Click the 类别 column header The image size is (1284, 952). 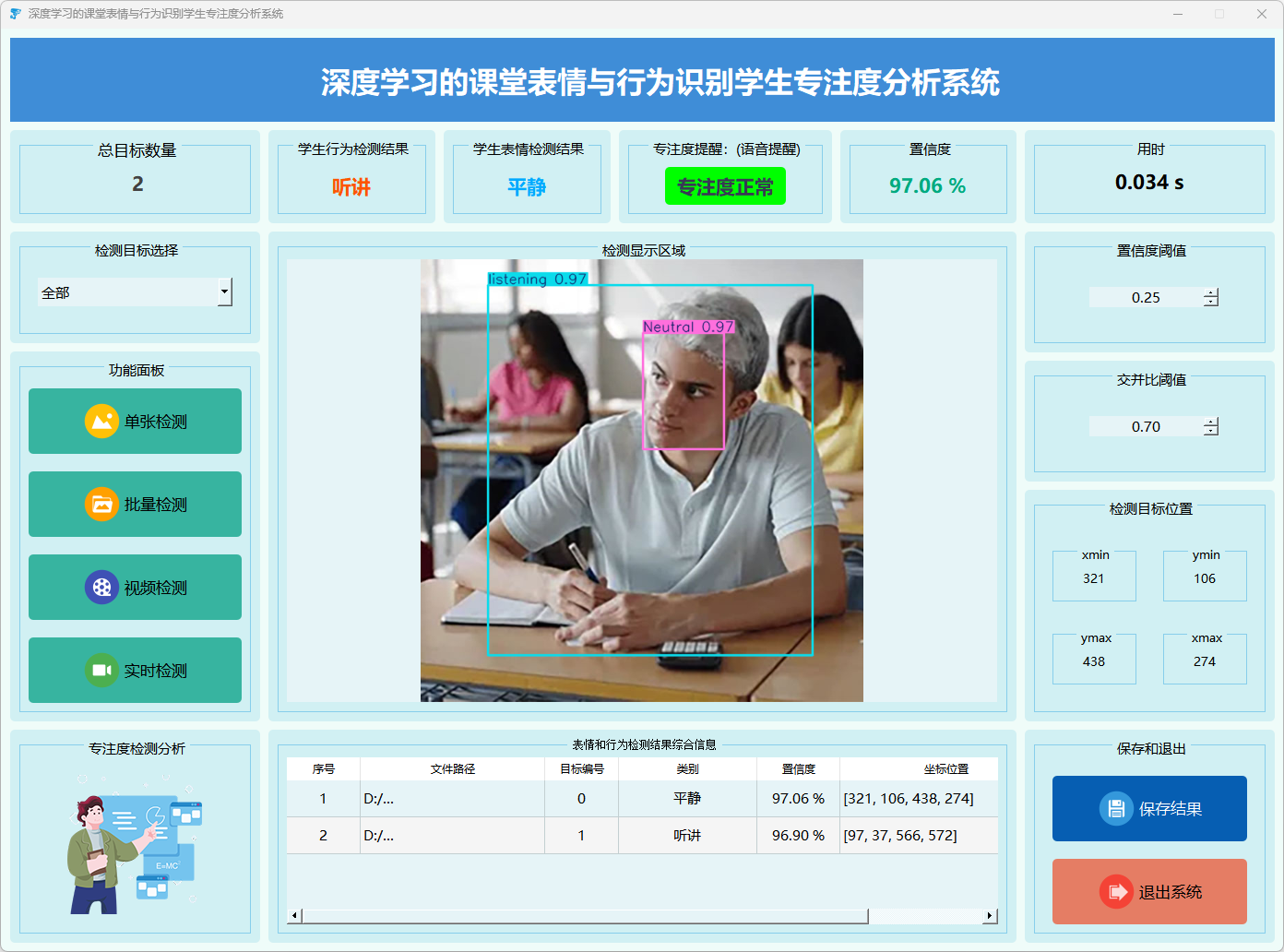tap(687, 768)
